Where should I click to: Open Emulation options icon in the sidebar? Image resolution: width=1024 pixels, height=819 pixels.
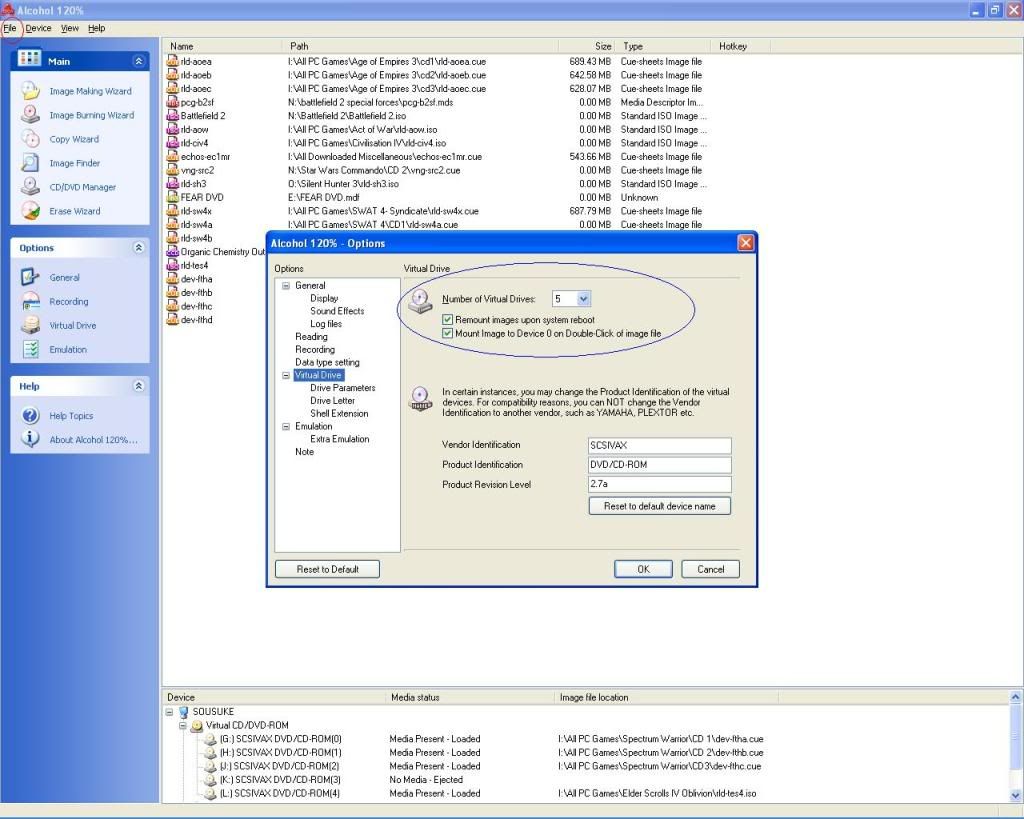tap(31, 350)
